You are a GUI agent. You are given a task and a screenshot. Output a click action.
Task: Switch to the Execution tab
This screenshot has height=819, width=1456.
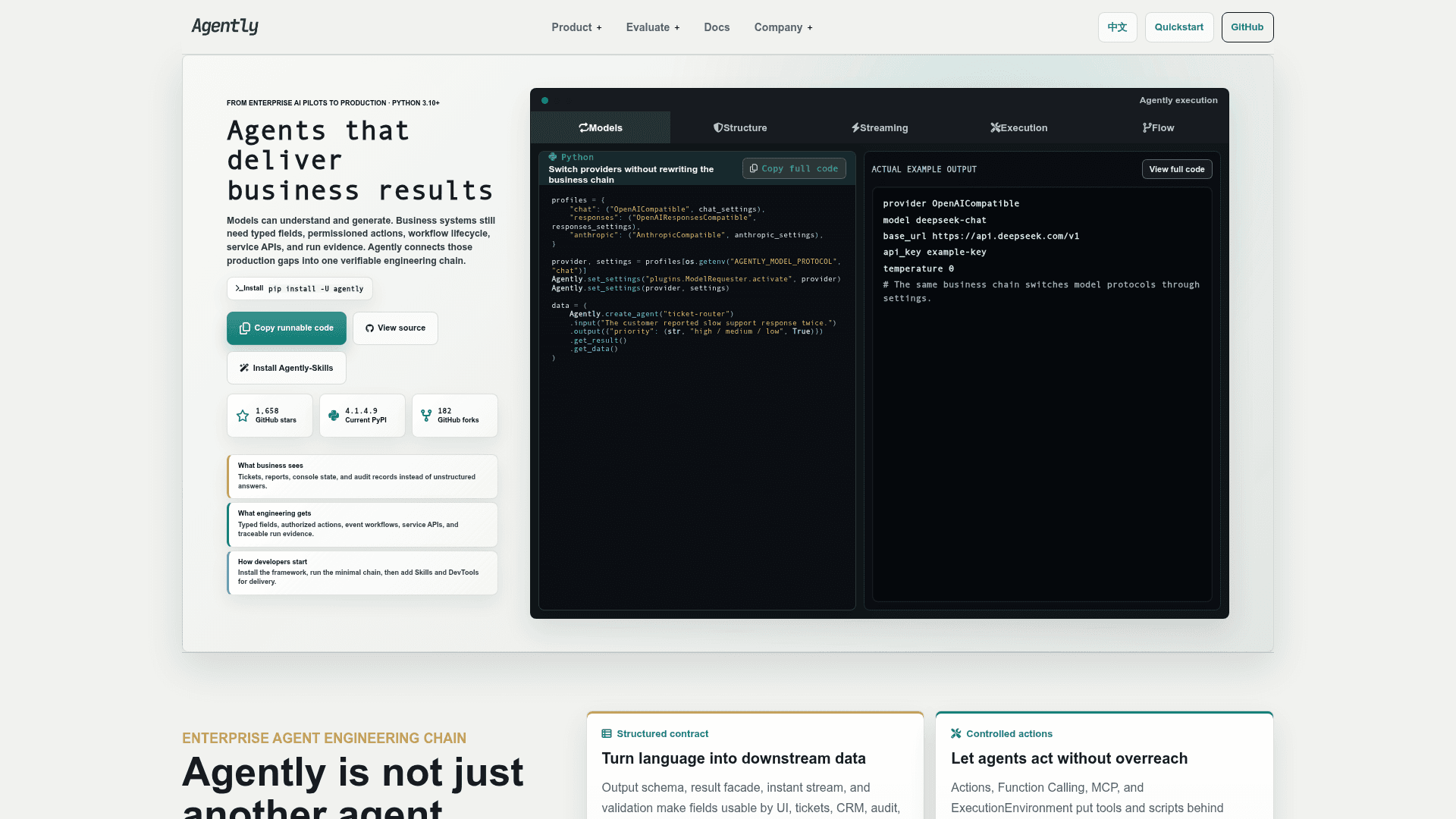[1019, 127]
